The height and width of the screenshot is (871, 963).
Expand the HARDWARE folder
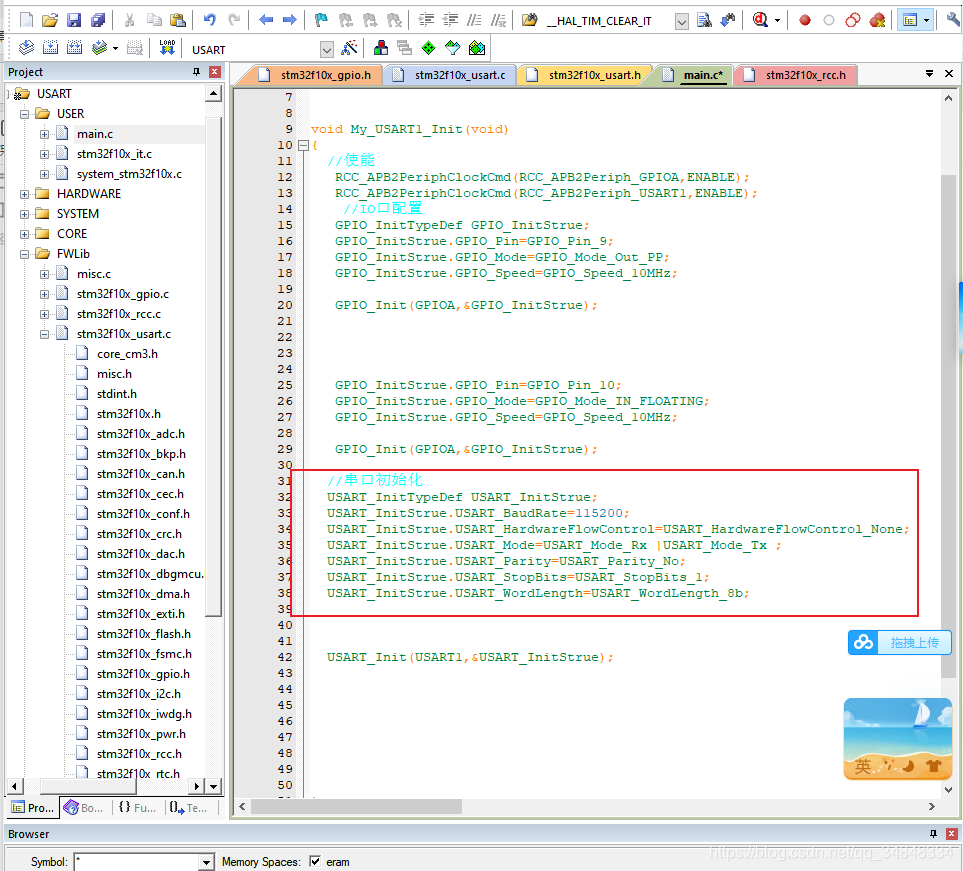[x=25, y=194]
